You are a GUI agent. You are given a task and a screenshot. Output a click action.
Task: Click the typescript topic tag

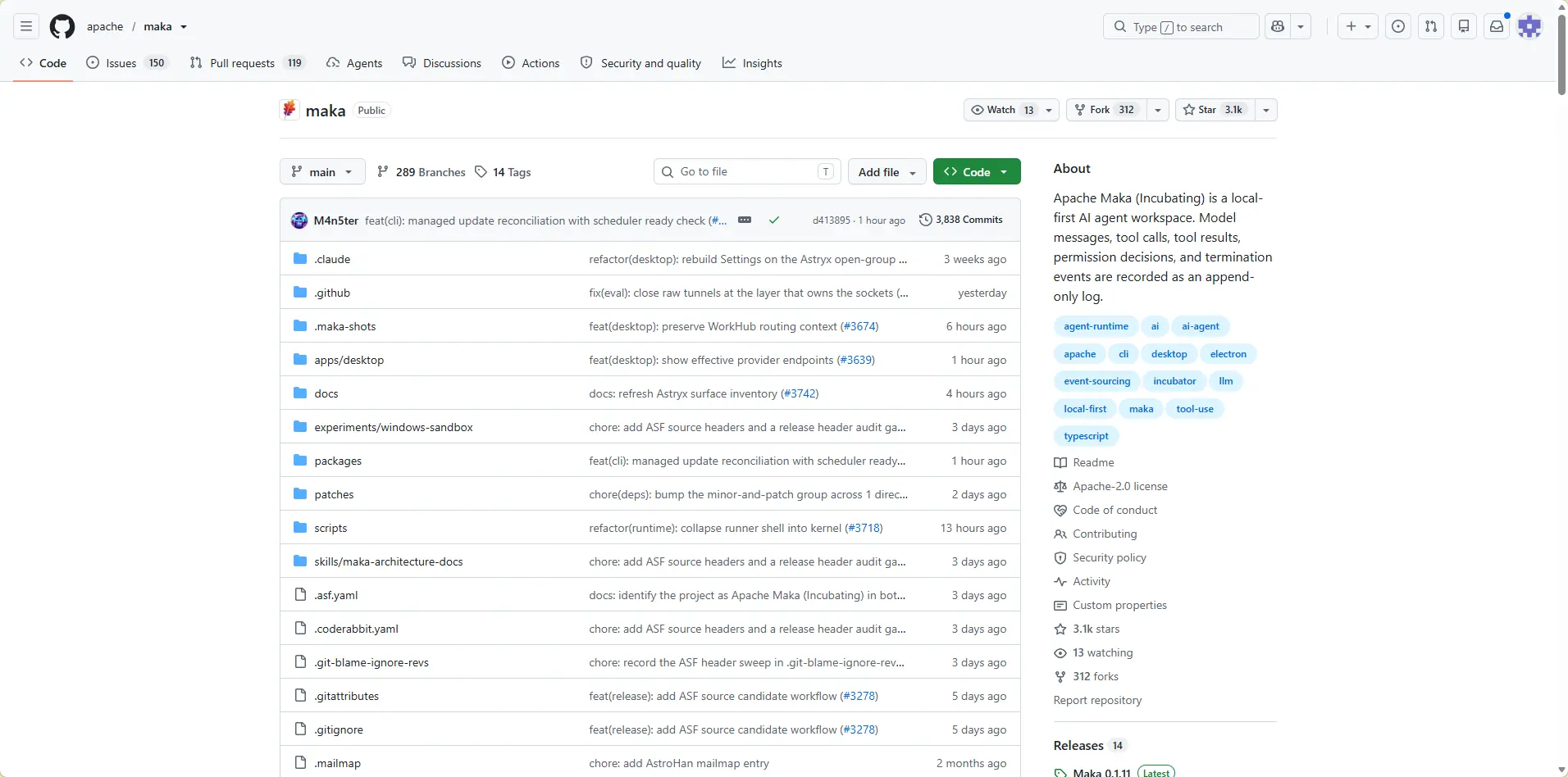click(1086, 436)
